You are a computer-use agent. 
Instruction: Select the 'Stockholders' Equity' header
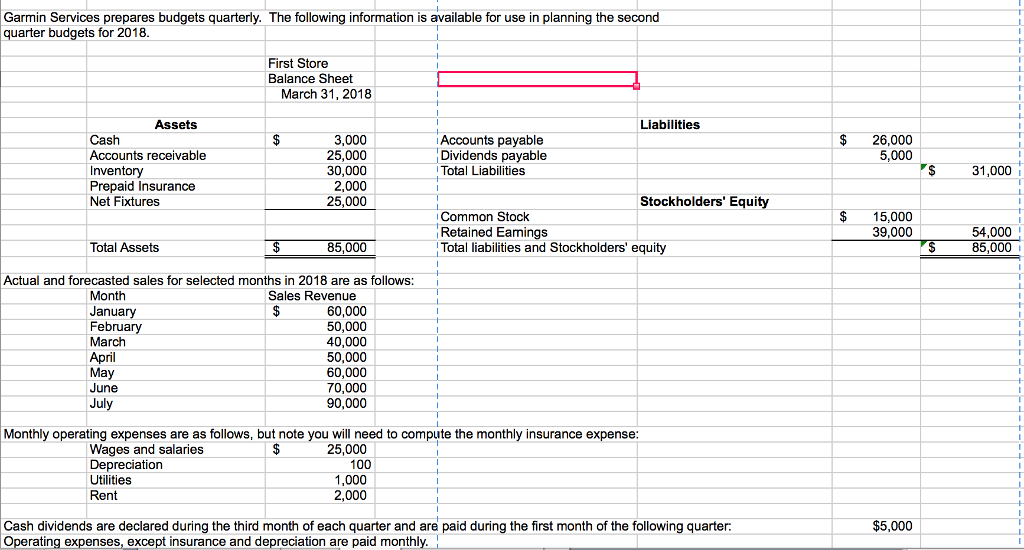tap(704, 201)
